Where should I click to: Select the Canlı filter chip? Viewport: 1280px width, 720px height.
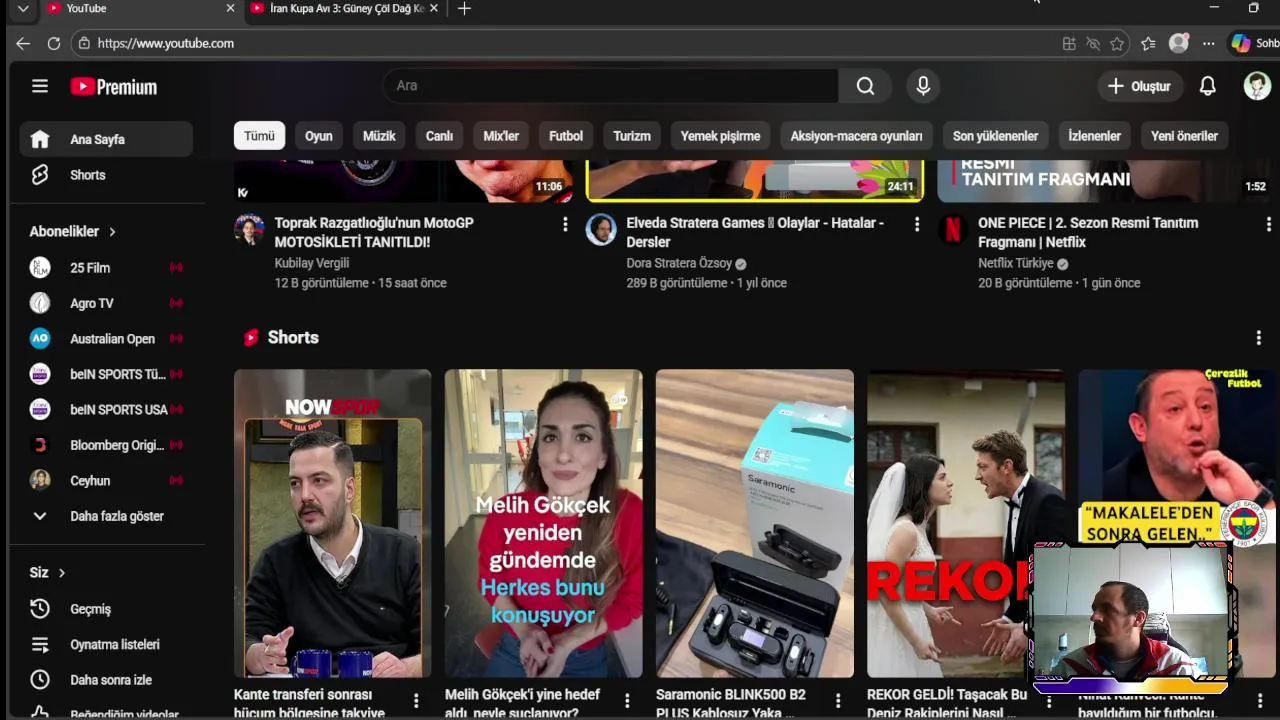[439, 136]
